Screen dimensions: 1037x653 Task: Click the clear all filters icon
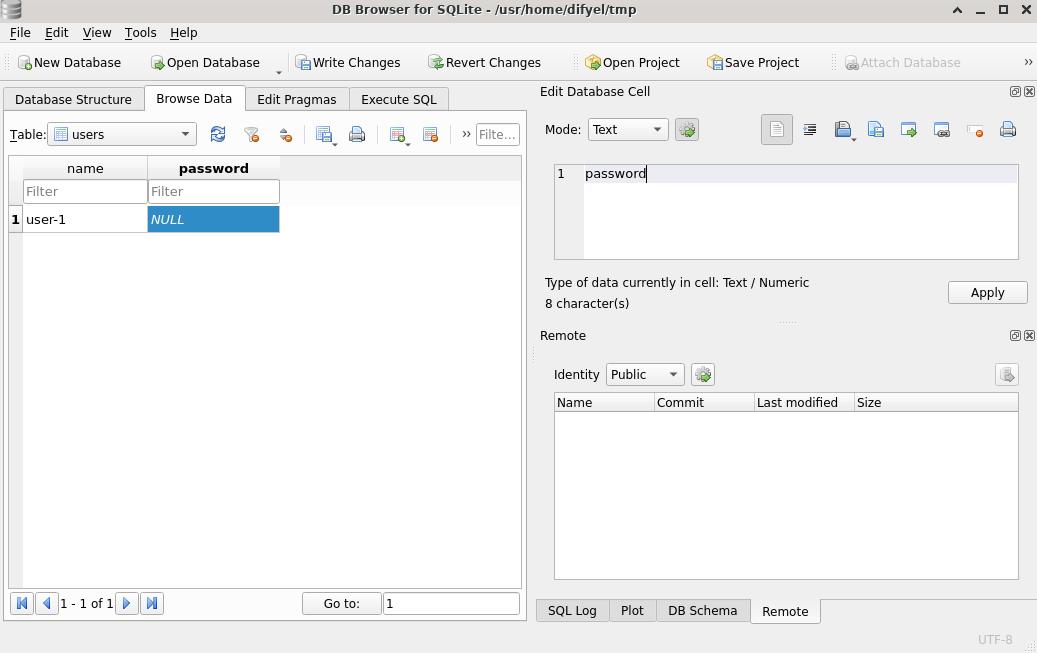point(251,134)
